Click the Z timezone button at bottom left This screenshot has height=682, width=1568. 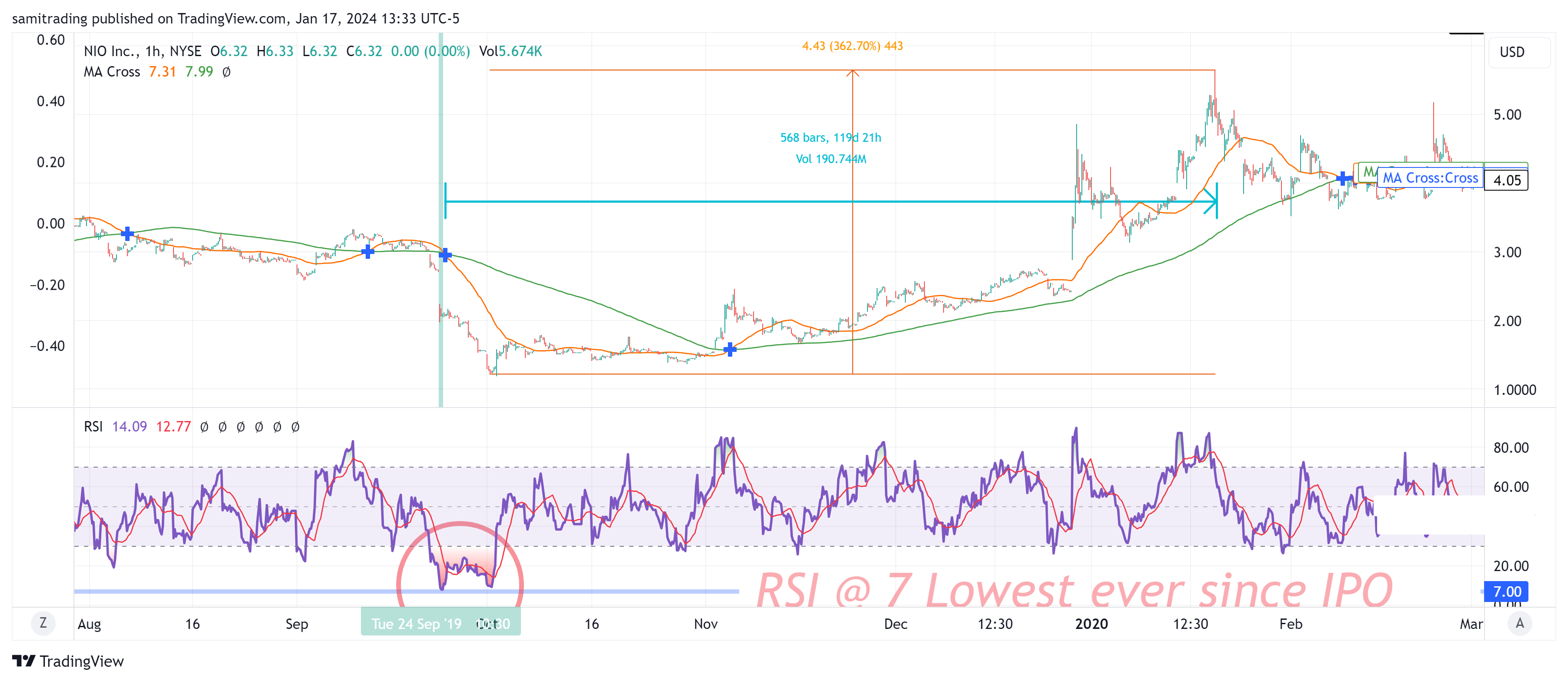tap(43, 623)
